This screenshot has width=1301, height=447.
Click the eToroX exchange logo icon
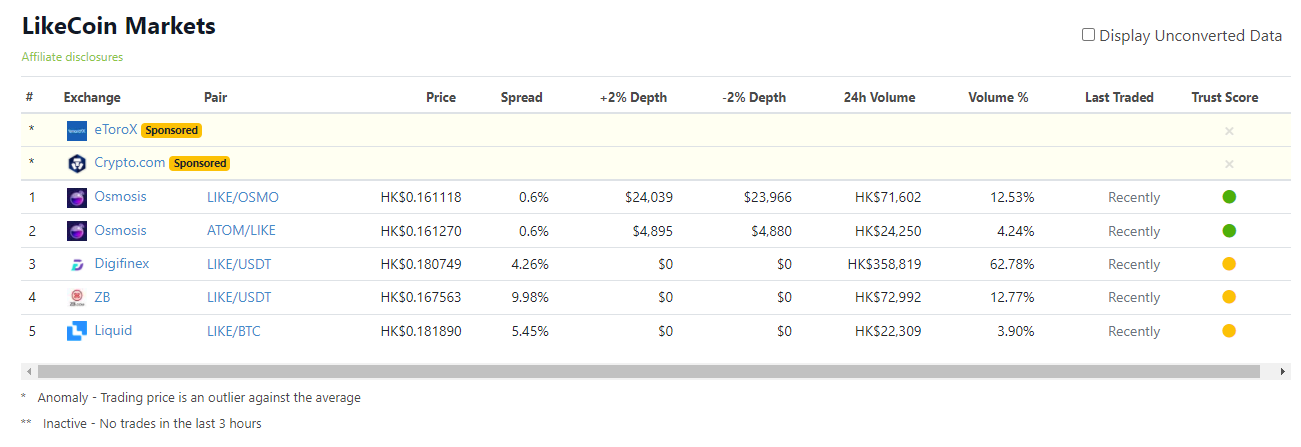(x=77, y=130)
